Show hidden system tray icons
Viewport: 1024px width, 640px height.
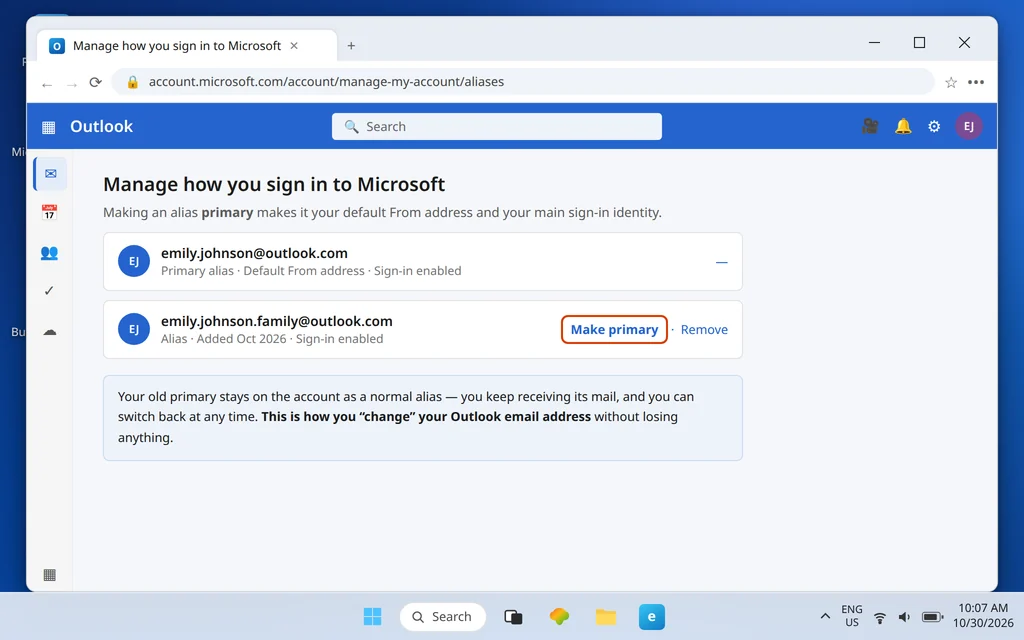[825, 616]
